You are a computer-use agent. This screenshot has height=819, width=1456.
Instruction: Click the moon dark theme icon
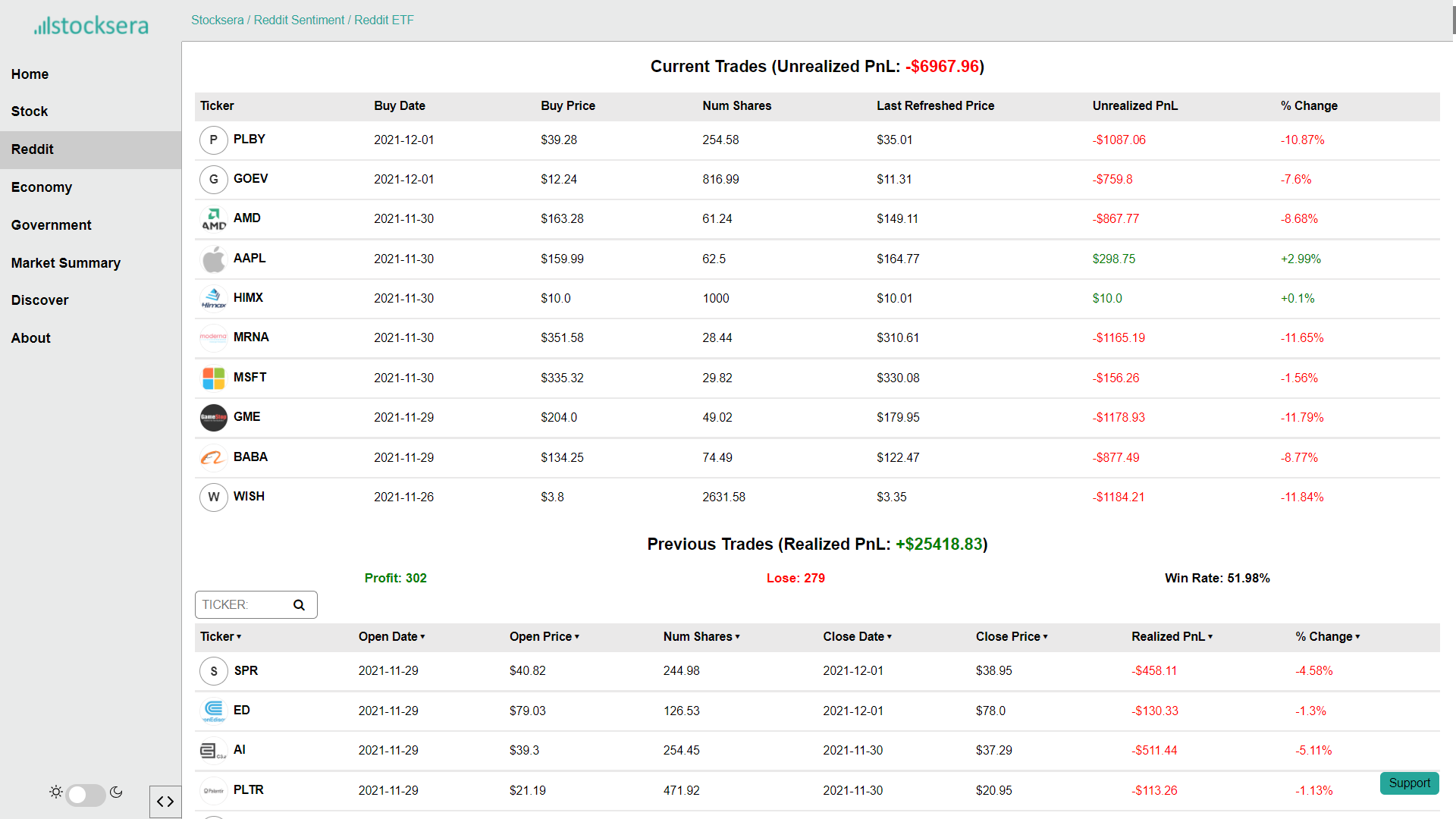tap(116, 792)
